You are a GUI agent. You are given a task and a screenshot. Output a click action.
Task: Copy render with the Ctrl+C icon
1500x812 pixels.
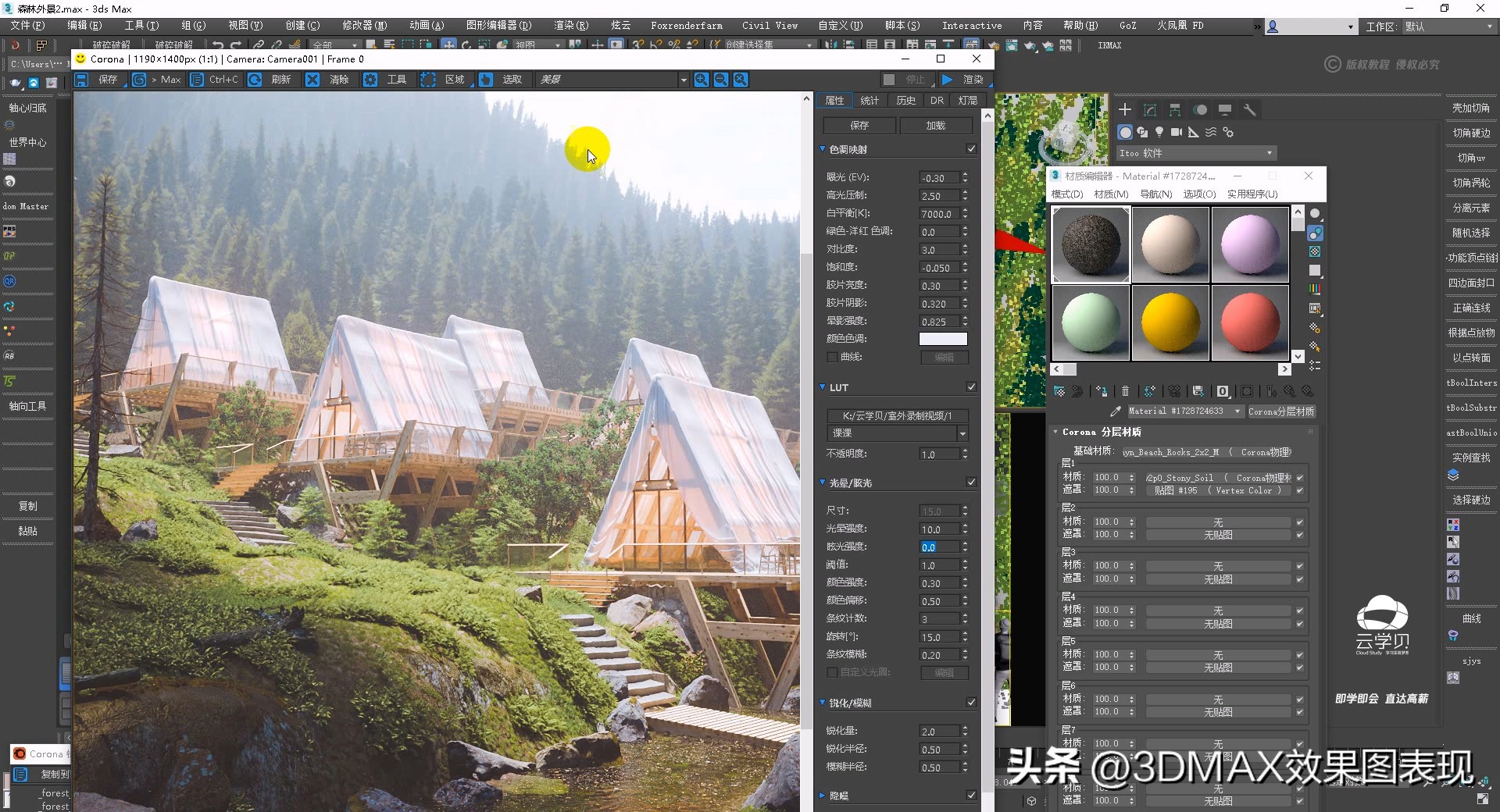[x=197, y=80]
